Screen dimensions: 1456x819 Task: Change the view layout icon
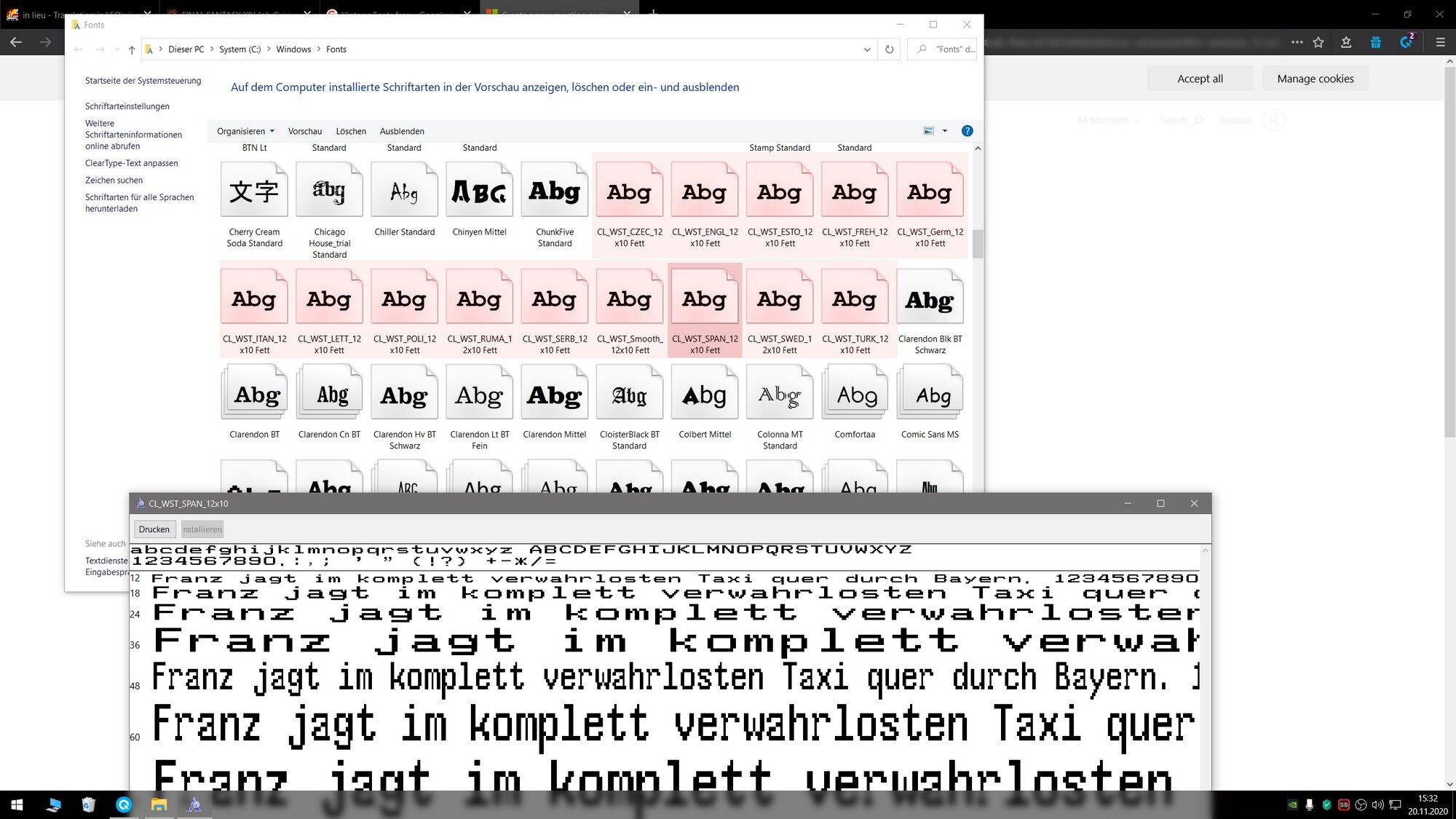coord(929,131)
